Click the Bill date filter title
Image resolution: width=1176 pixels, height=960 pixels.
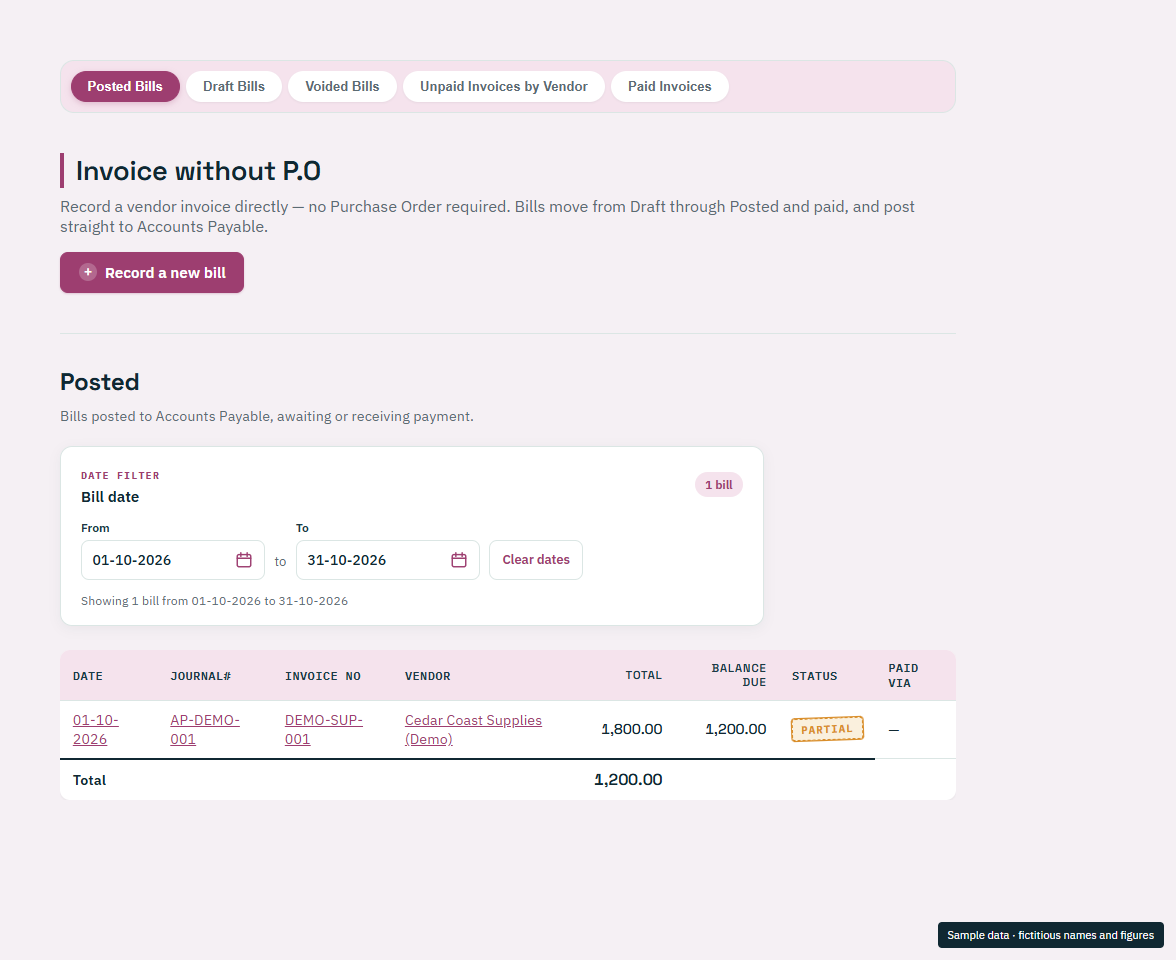[x=110, y=496]
